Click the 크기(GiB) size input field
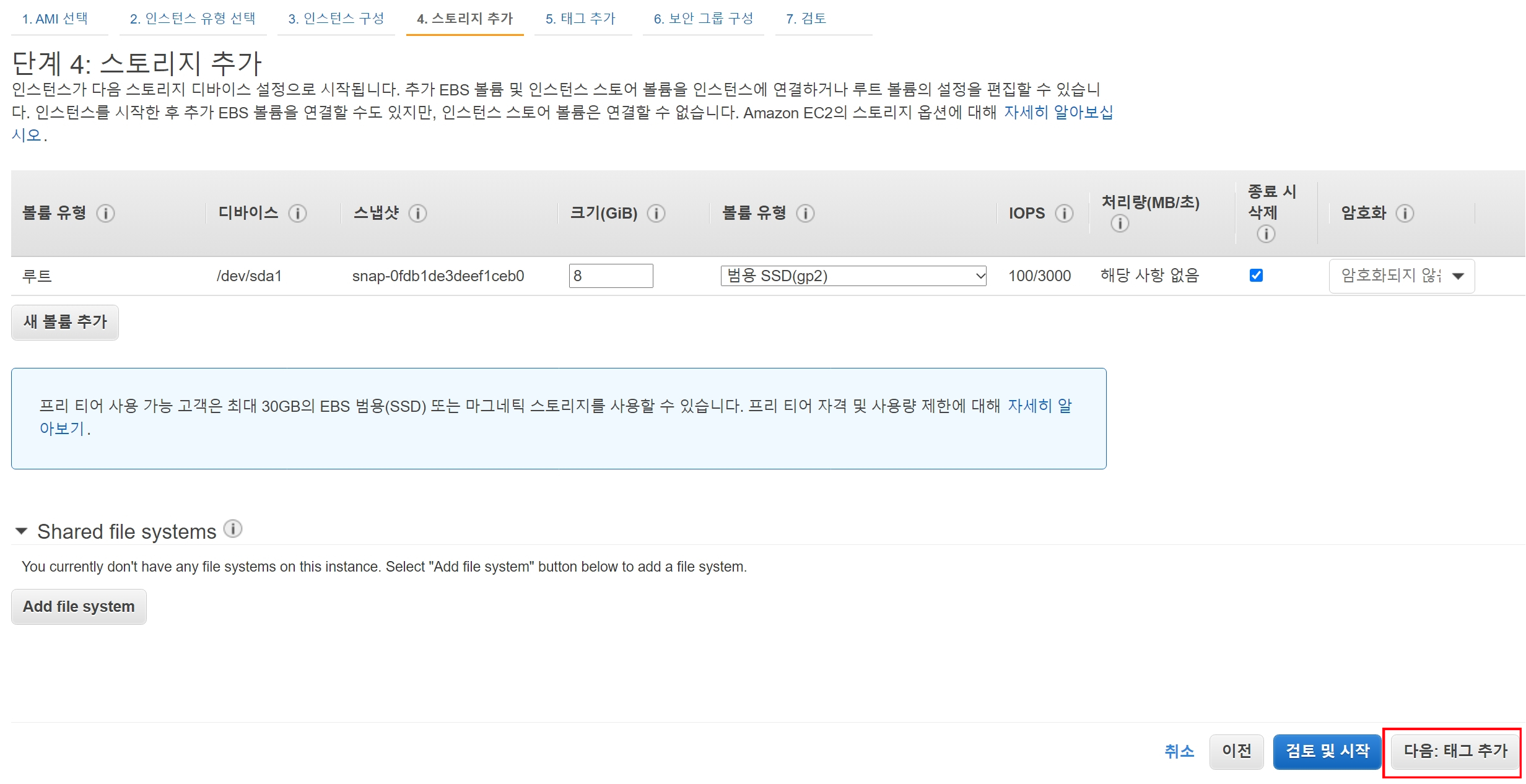 pyautogui.click(x=611, y=276)
